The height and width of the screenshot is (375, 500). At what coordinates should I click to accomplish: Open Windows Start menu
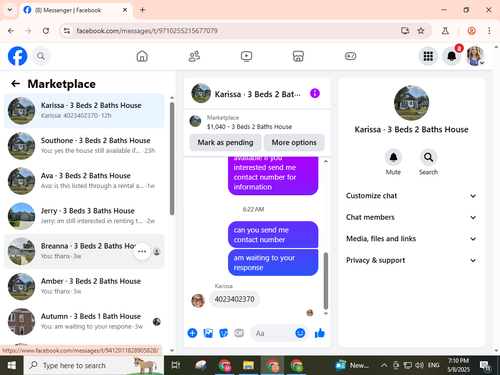point(12,365)
